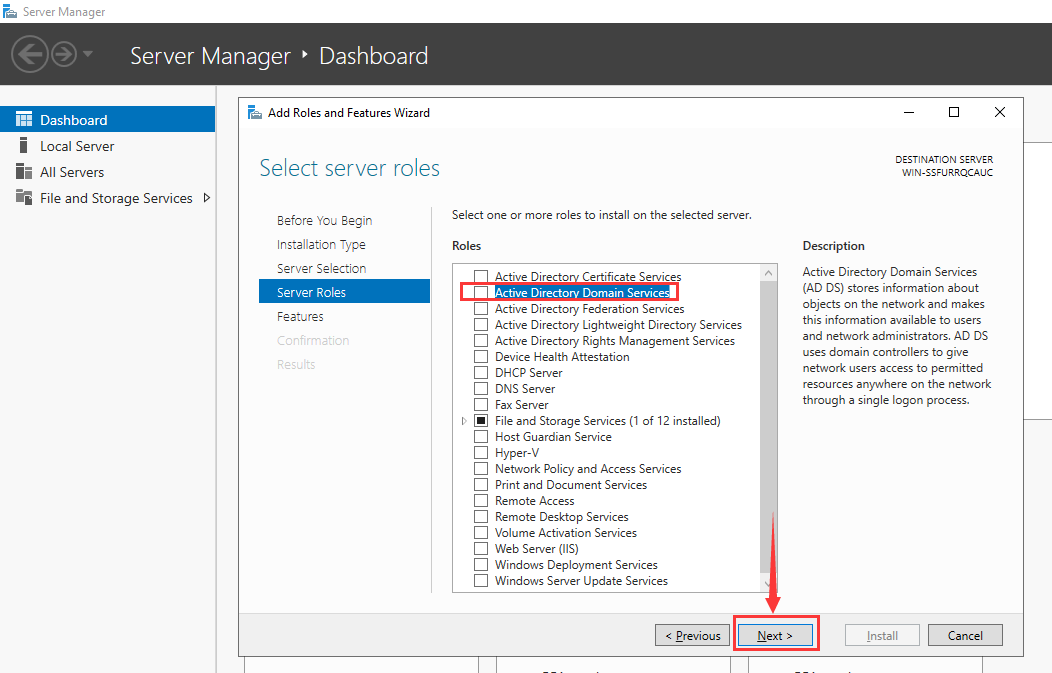This screenshot has width=1052, height=673.
Task: Click the wizard title bar icon
Action: coord(254,113)
